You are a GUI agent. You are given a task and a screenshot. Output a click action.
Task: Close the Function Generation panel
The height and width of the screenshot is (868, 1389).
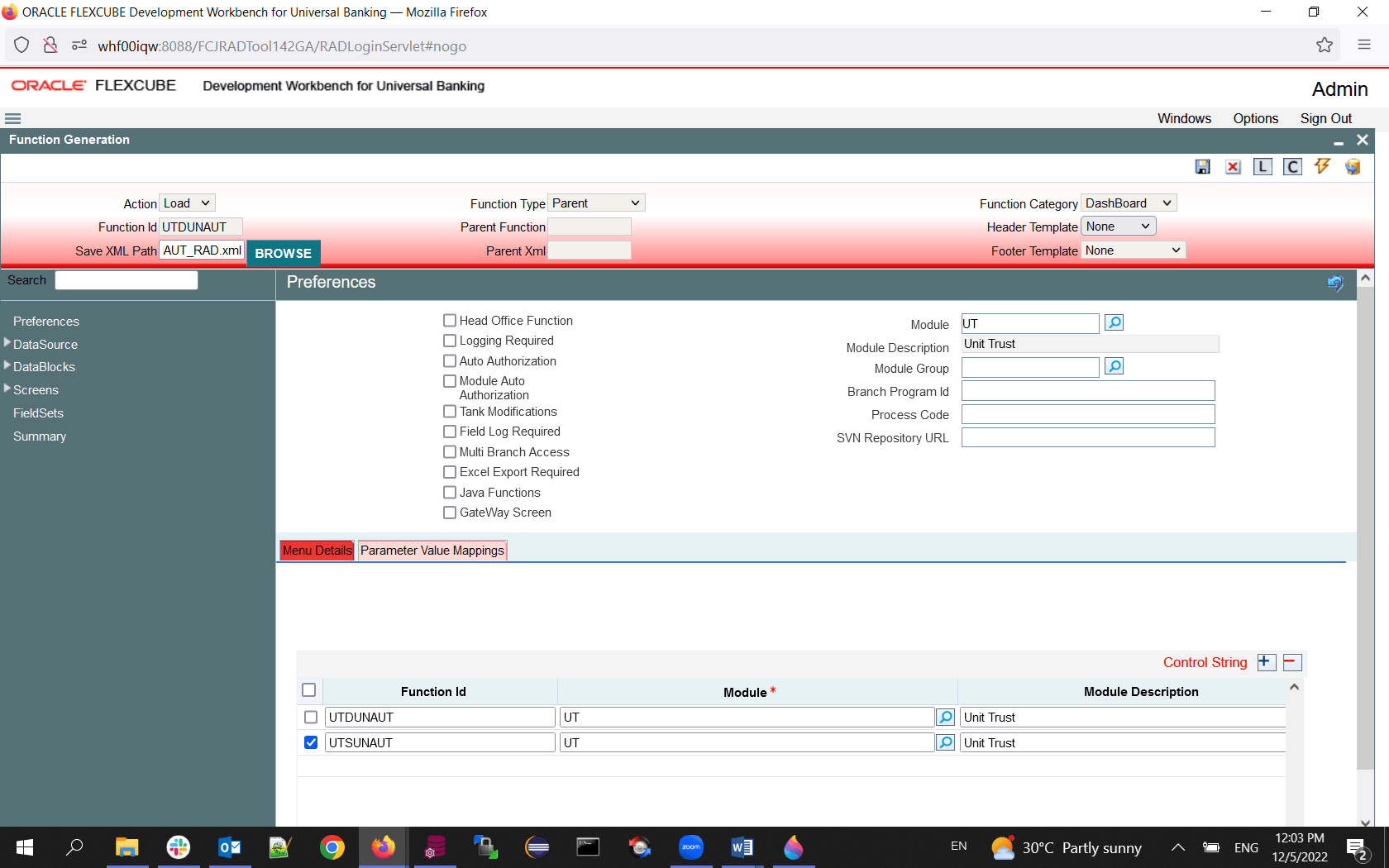coord(1363,140)
